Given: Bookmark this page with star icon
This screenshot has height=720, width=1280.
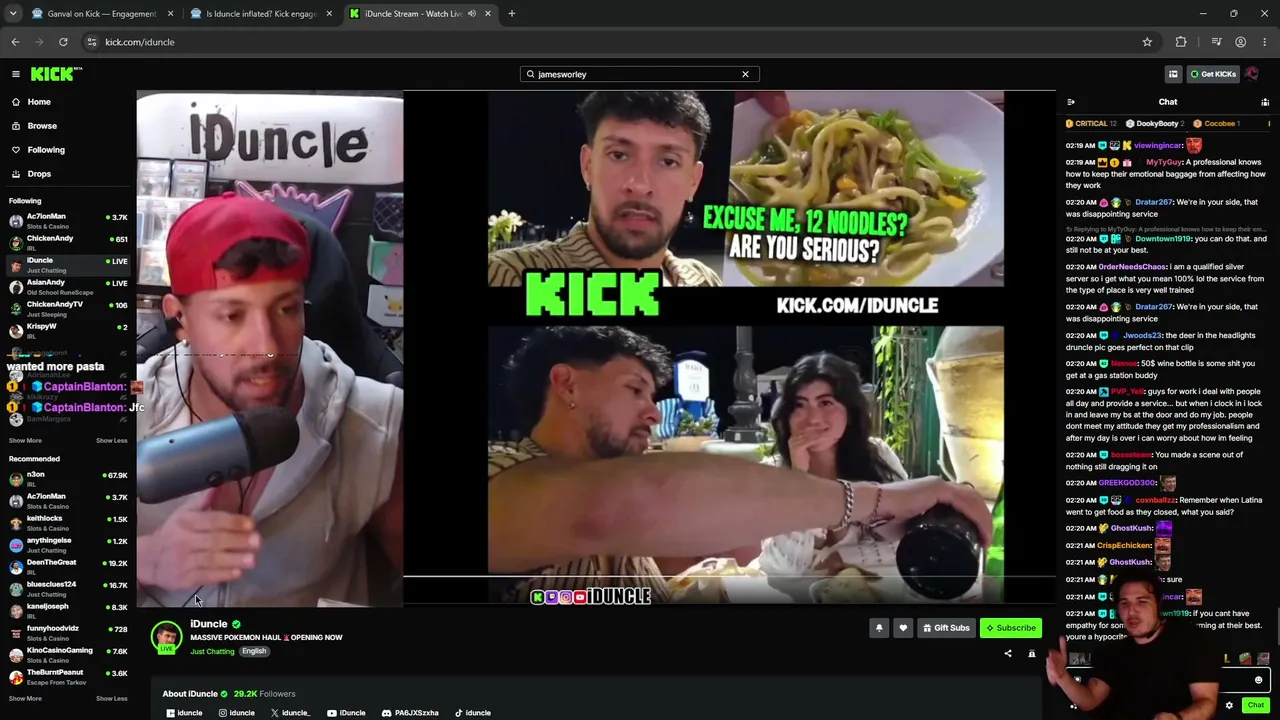Looking at the screenshot, I should [1147, 42].
